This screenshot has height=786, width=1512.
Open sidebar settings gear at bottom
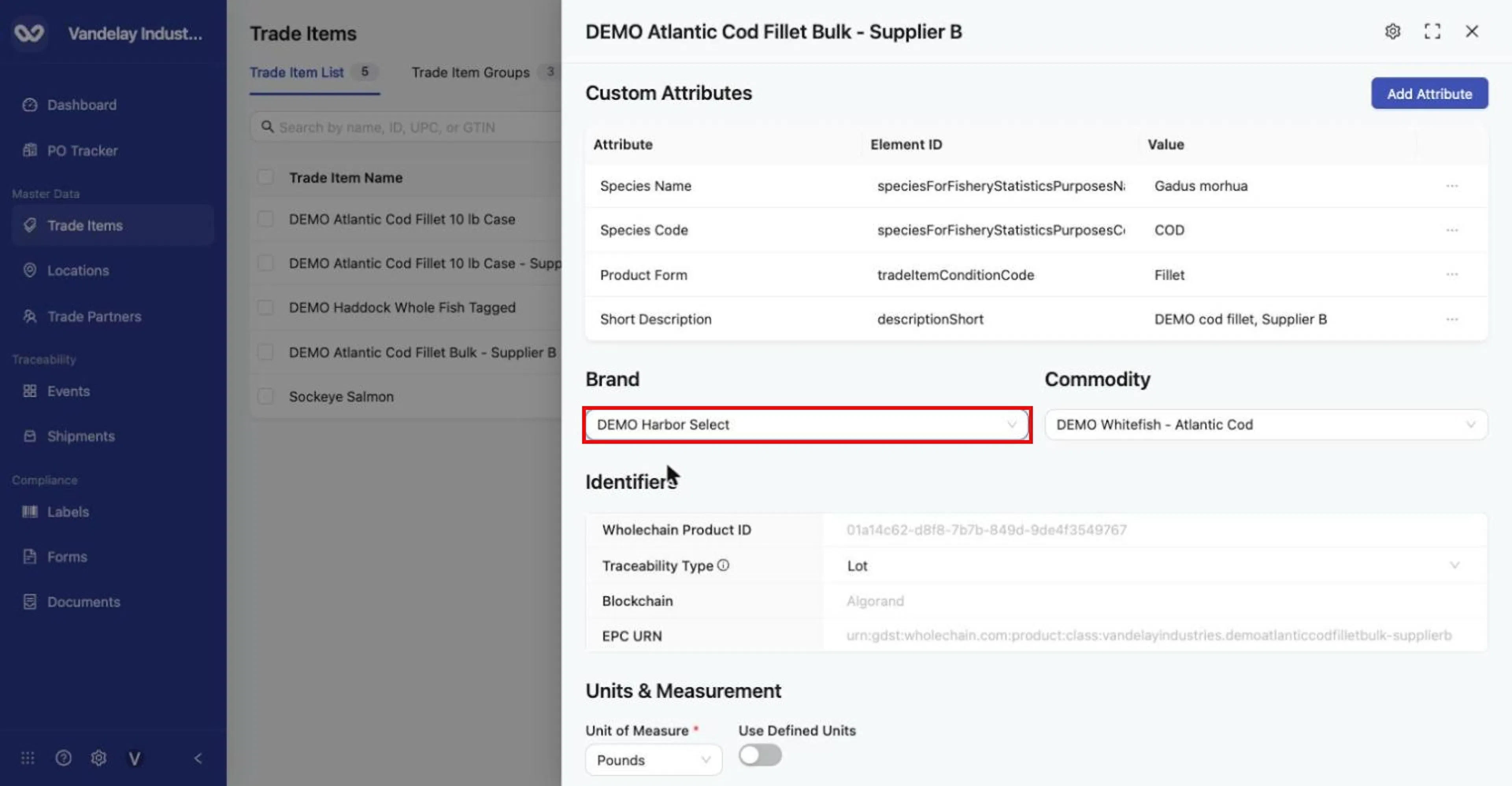pyautogui.click(x=98, y=758)
